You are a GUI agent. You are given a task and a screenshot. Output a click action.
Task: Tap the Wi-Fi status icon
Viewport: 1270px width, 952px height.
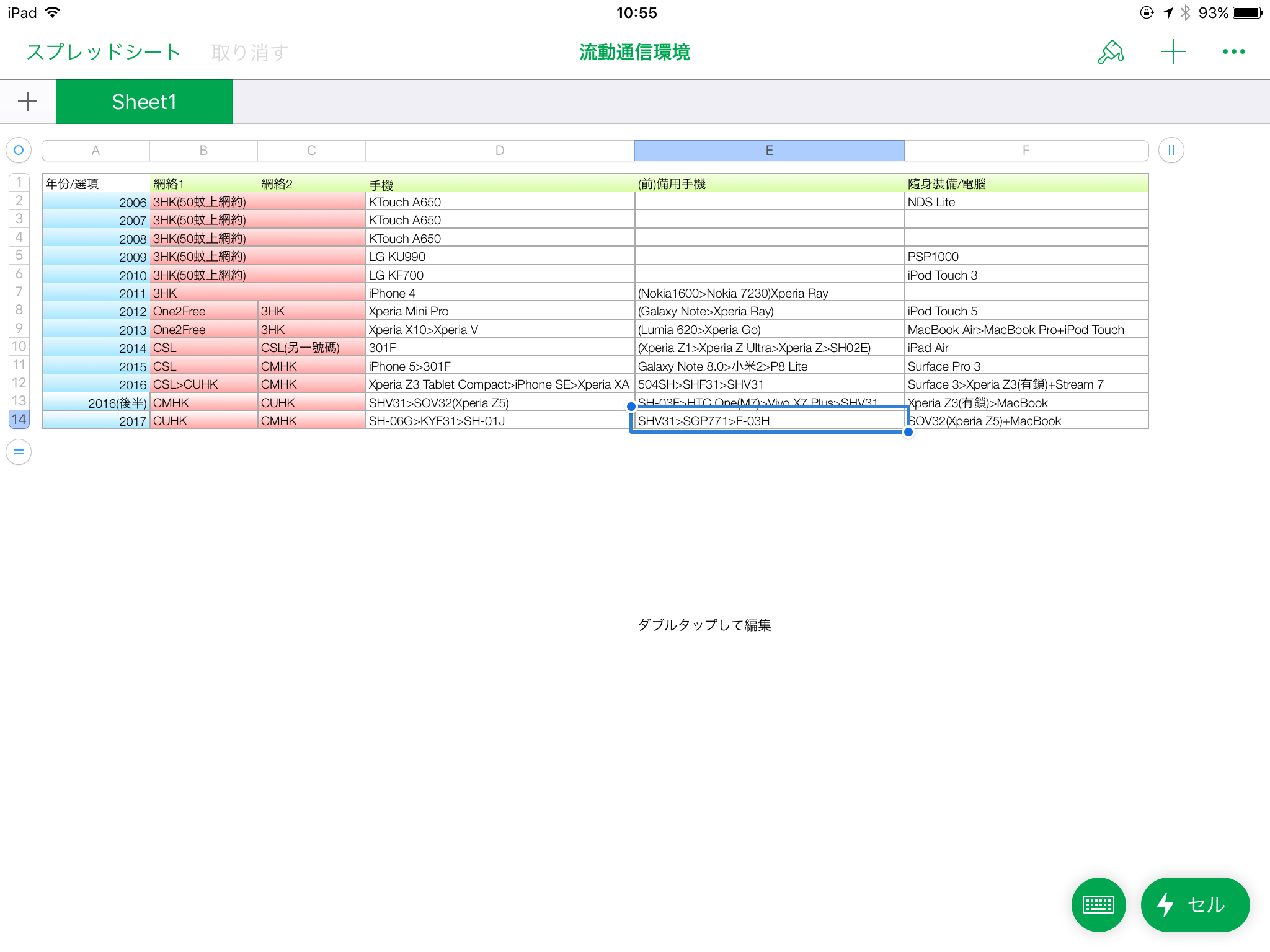point(53,12)
